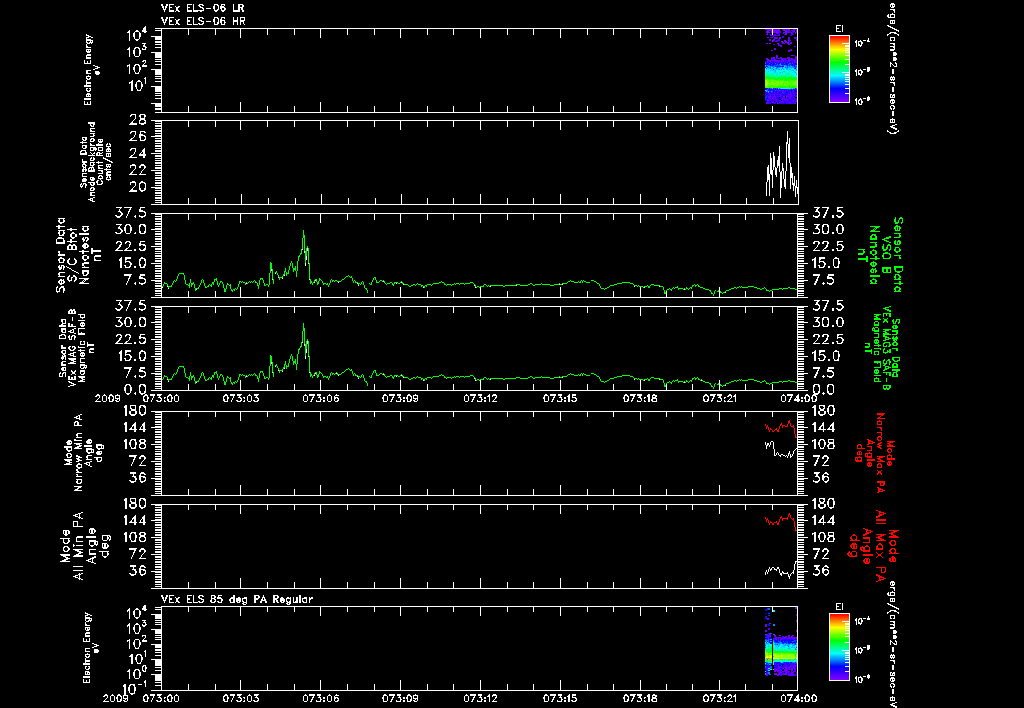1024x708 pixels.
Task: Click '073:21' on the bottom time axis
Action: click(719, 699)
